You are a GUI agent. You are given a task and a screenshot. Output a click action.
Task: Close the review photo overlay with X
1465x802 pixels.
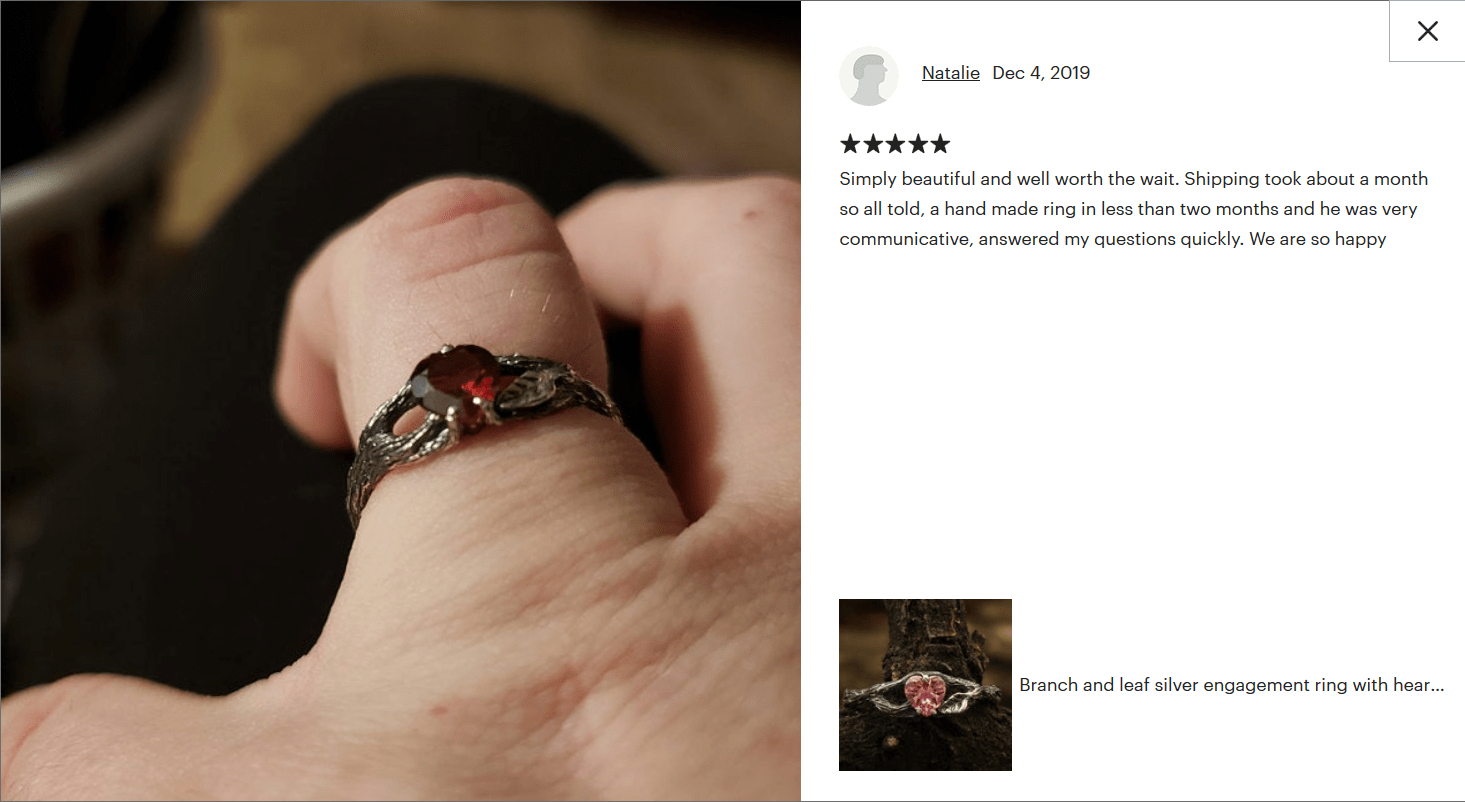pyautogui.click(x=1427, y=31)
